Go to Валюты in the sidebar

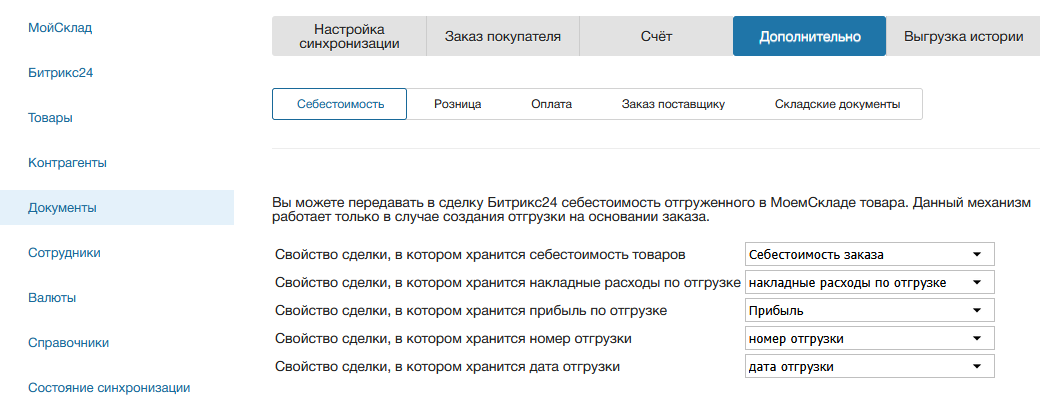52,297
